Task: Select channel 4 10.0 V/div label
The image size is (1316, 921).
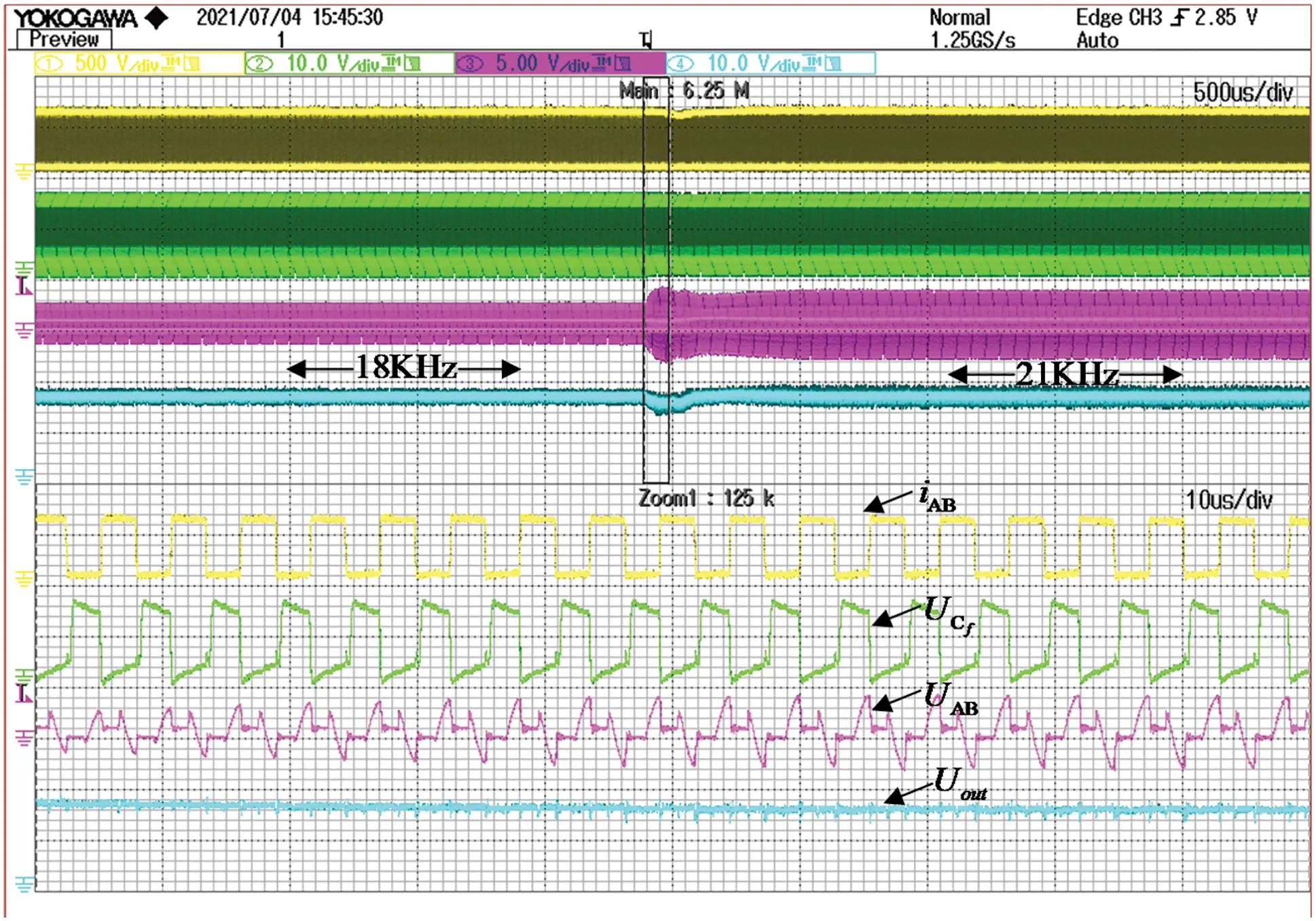Action: tap(770, 64)
